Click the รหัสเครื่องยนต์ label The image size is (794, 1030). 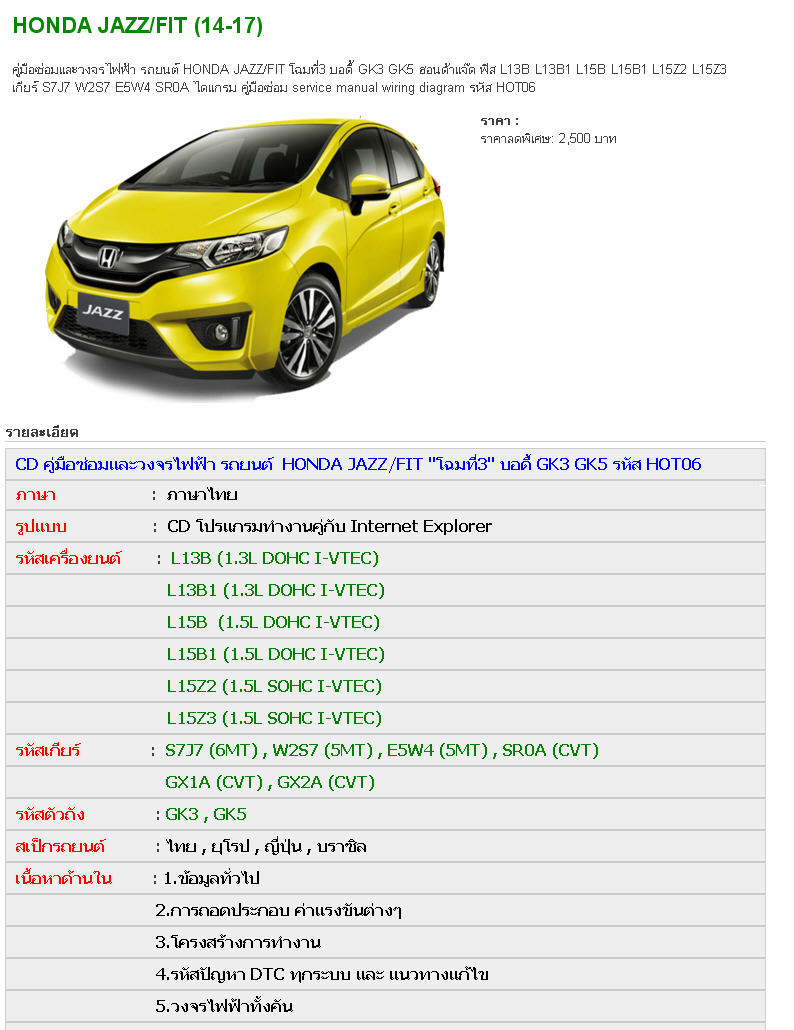68,558
